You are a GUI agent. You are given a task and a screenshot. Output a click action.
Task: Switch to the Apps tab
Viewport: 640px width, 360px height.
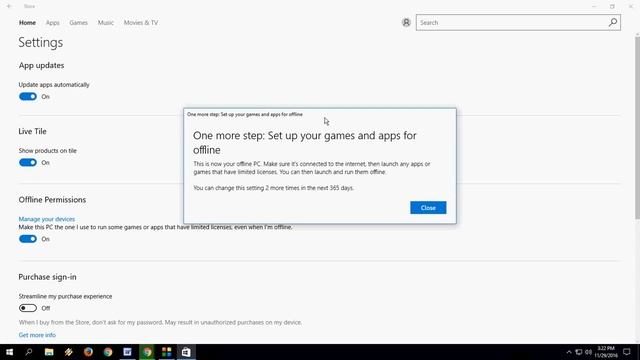(53, 23)
